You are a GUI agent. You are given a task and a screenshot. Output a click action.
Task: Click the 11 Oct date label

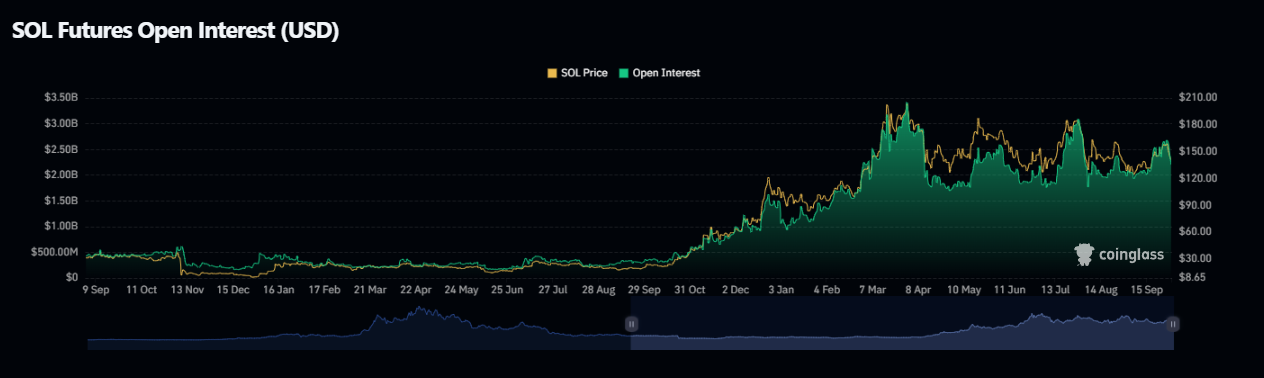click(x=142, y=290)
